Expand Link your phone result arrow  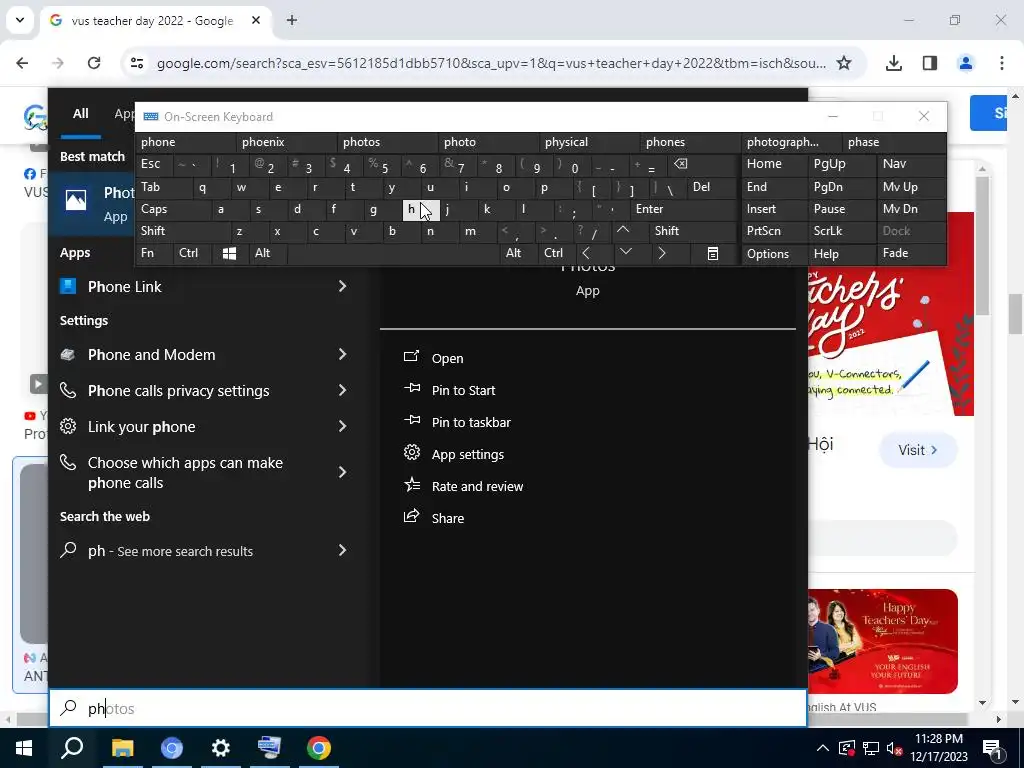click(x=342, y=426)
